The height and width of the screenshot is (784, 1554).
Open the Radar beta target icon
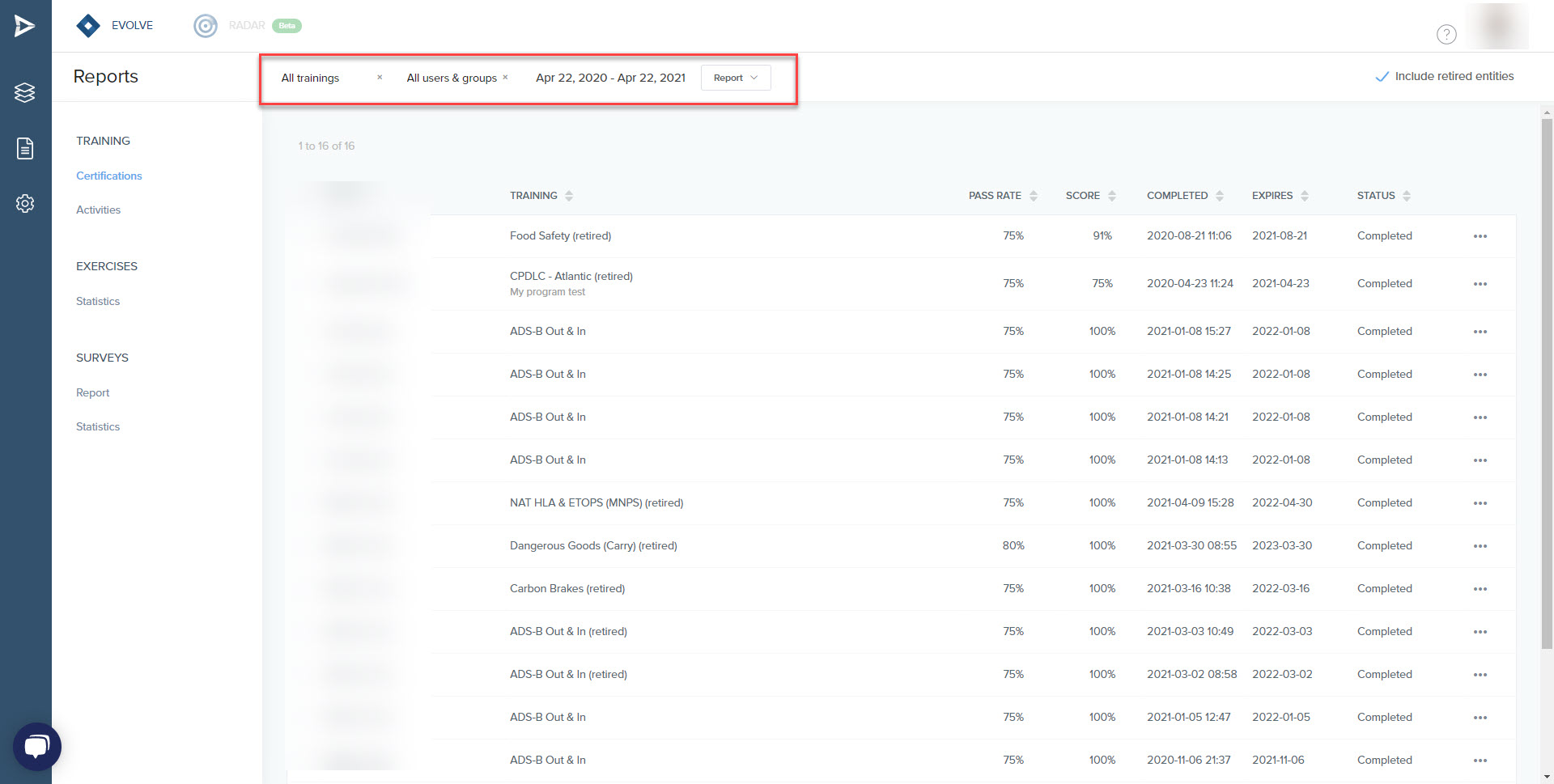pyautogui.click(x=206, y=26)
